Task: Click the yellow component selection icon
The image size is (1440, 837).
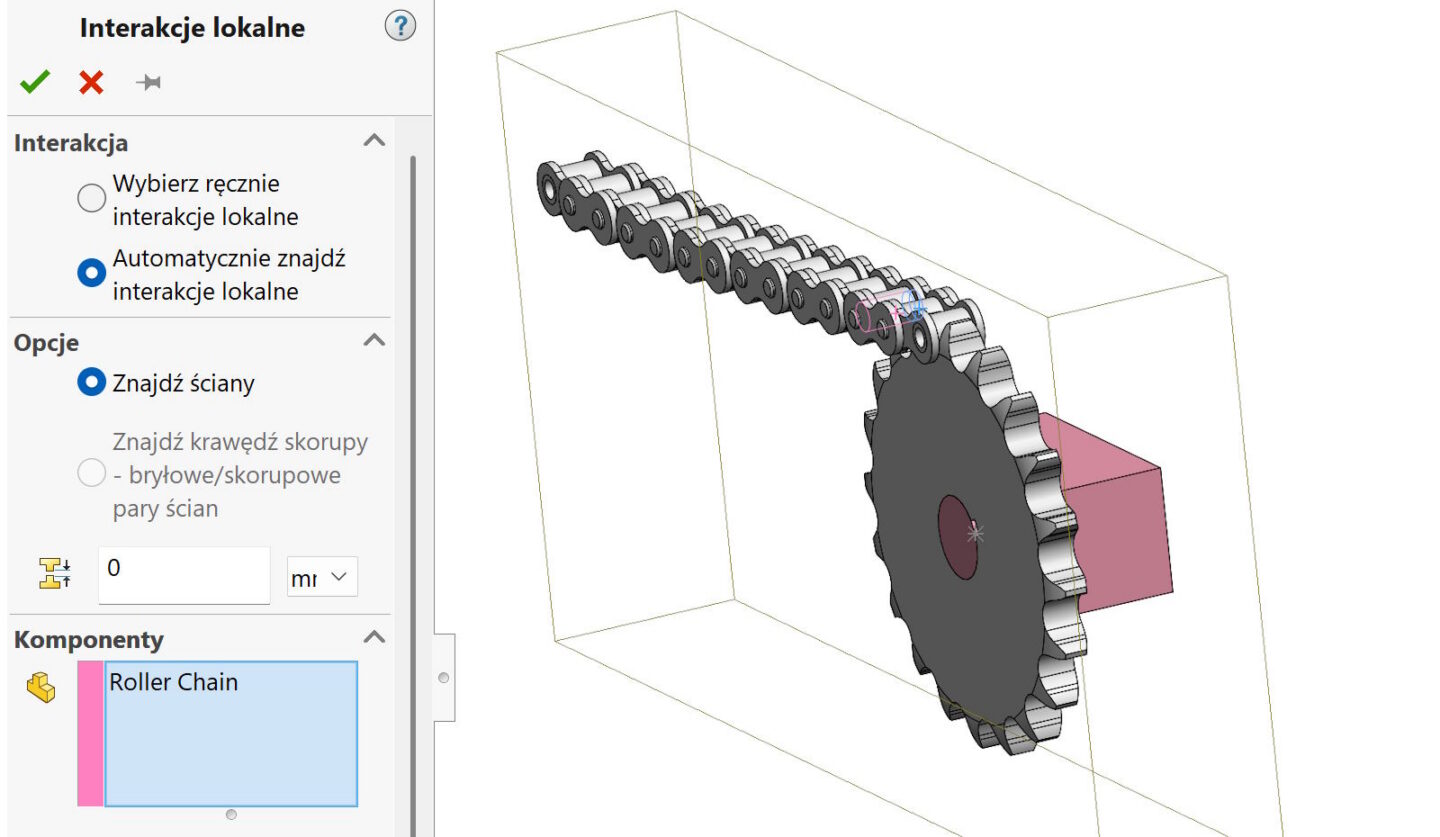Action: [x=41, y=687]
